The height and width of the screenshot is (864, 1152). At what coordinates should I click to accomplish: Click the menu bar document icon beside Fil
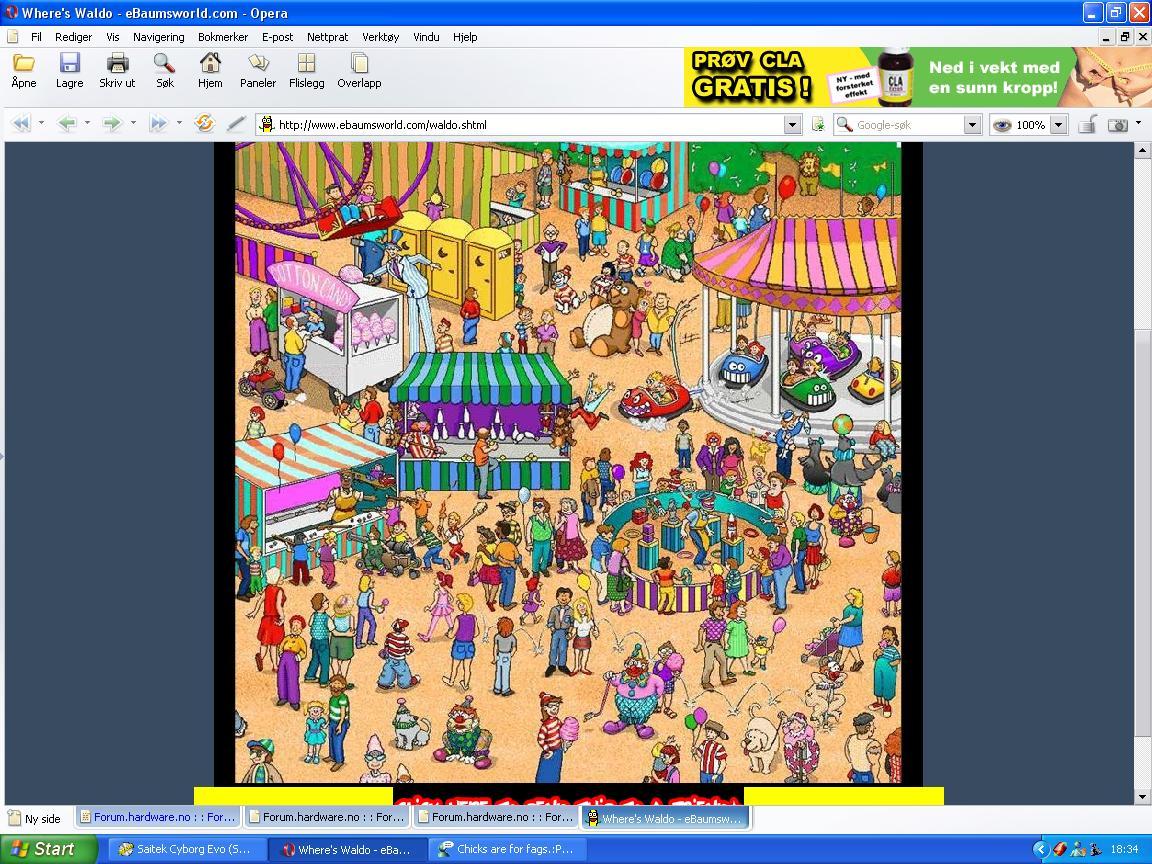pos(12,37)
